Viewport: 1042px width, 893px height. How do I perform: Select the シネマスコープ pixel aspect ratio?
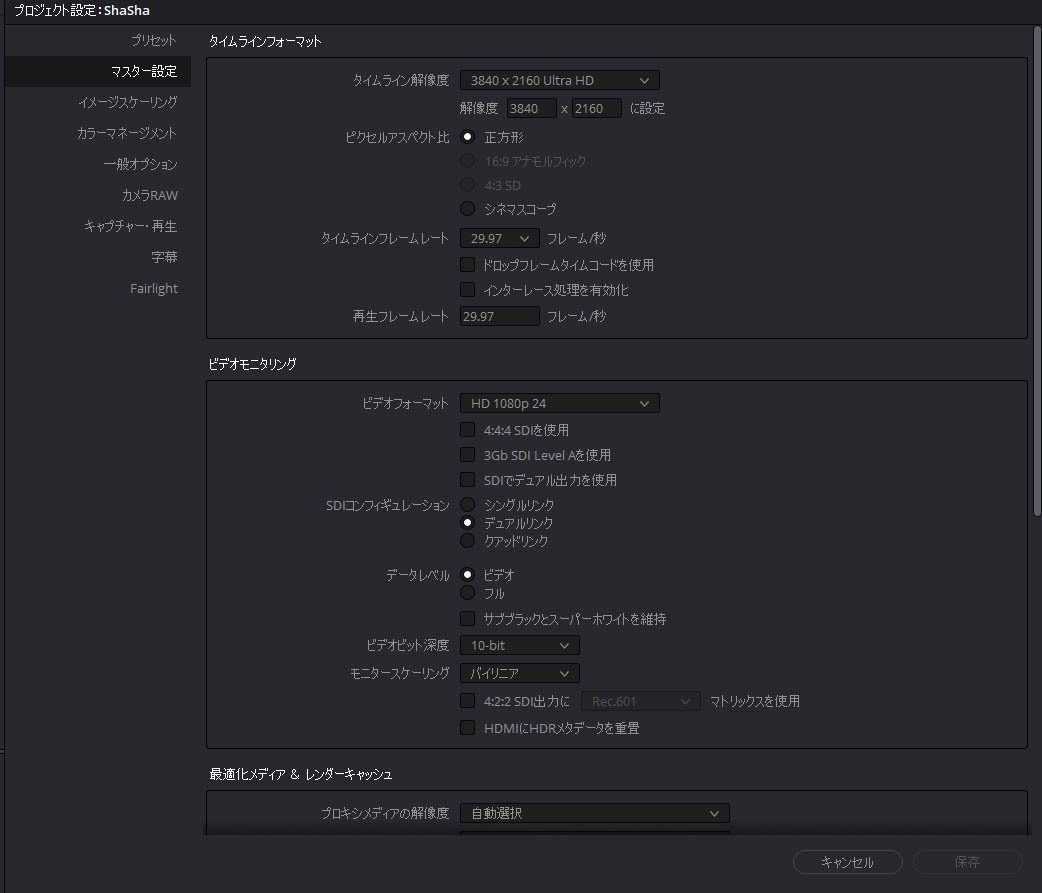[467, 209]
